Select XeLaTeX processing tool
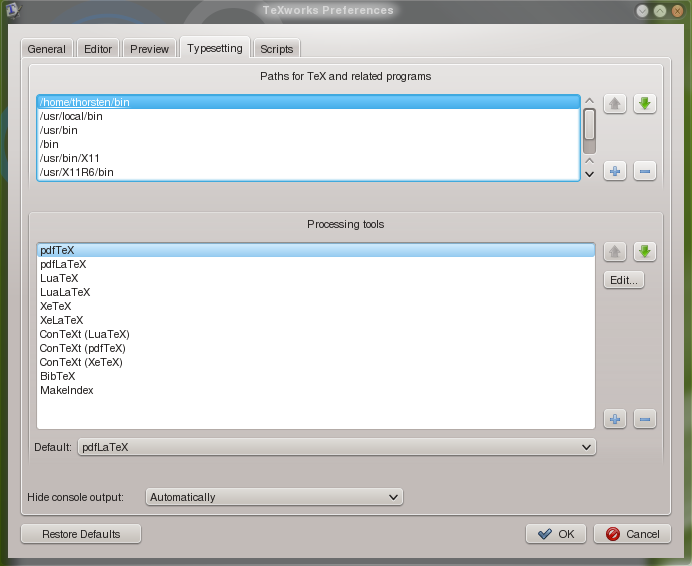 (x=316, y=320)
